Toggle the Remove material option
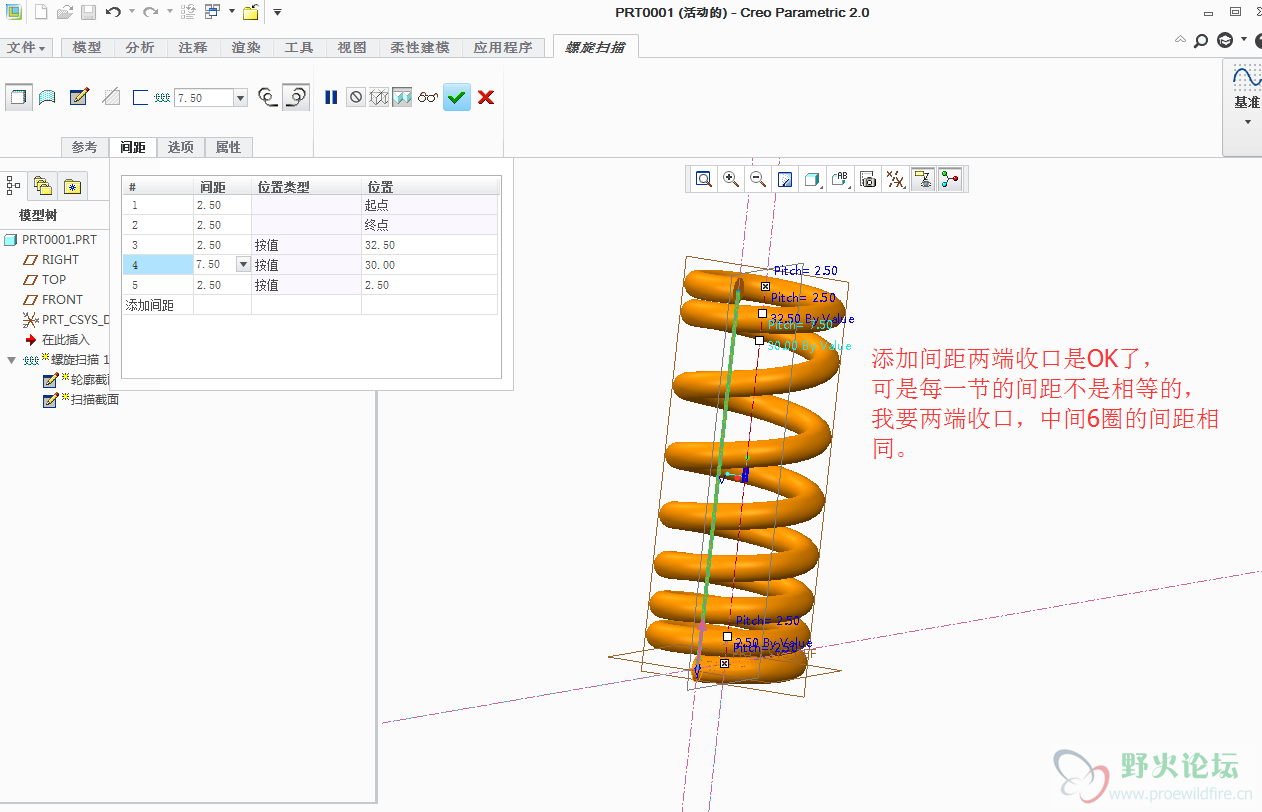The height and width of the screenshot is (812, 1262). tap(112, 97)
